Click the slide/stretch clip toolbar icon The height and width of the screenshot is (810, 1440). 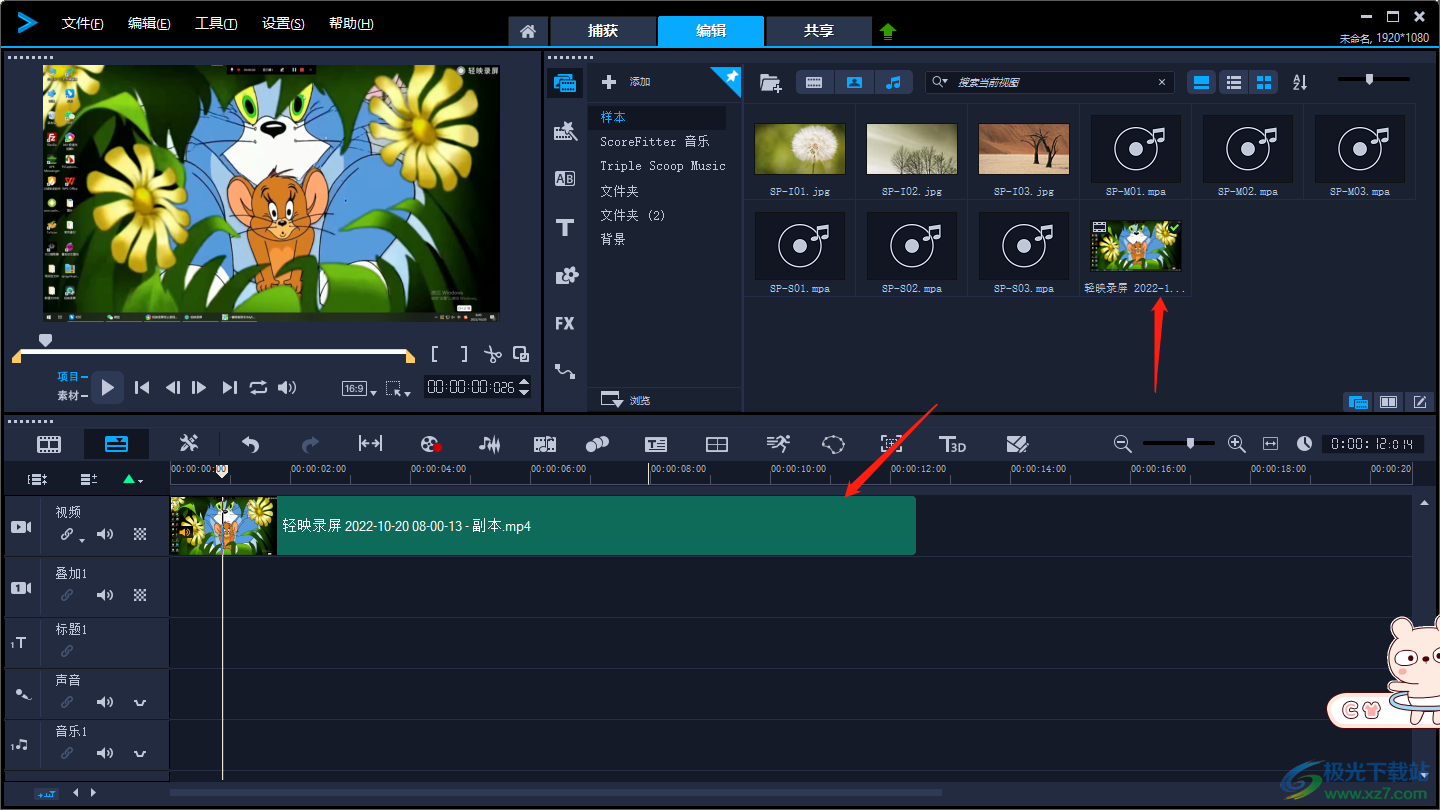(370, 444)
